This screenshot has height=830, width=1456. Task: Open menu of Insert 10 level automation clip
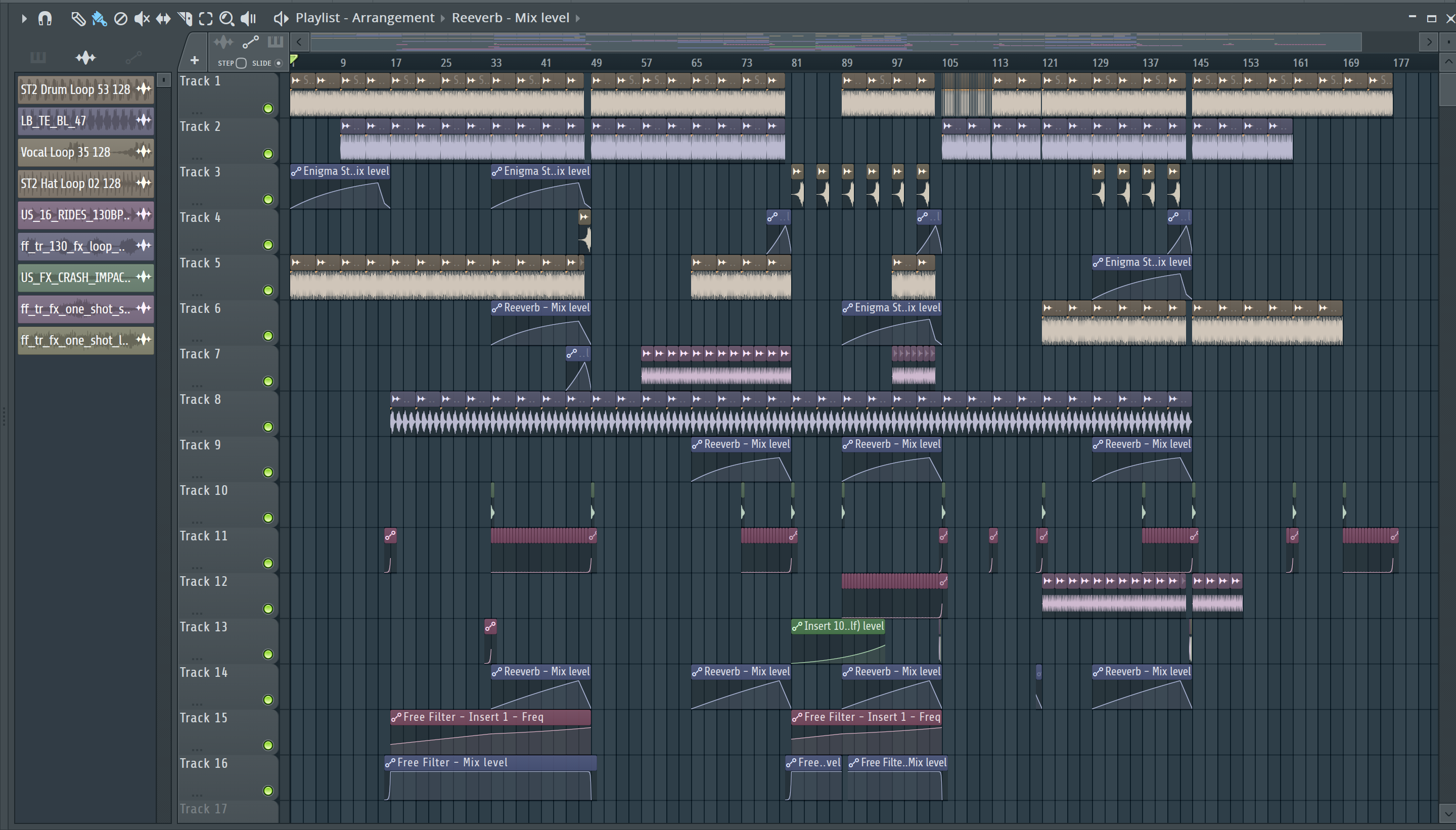tap(797, 626)
